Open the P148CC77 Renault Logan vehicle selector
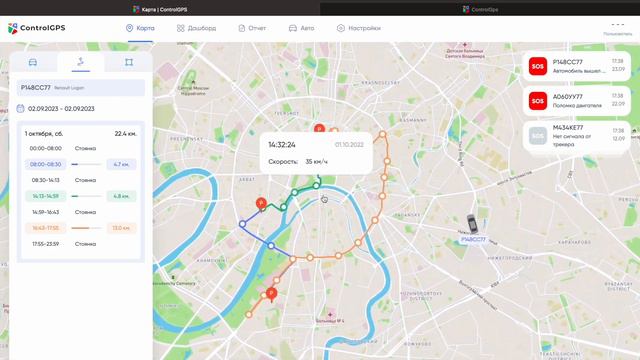 pos(81,88)
